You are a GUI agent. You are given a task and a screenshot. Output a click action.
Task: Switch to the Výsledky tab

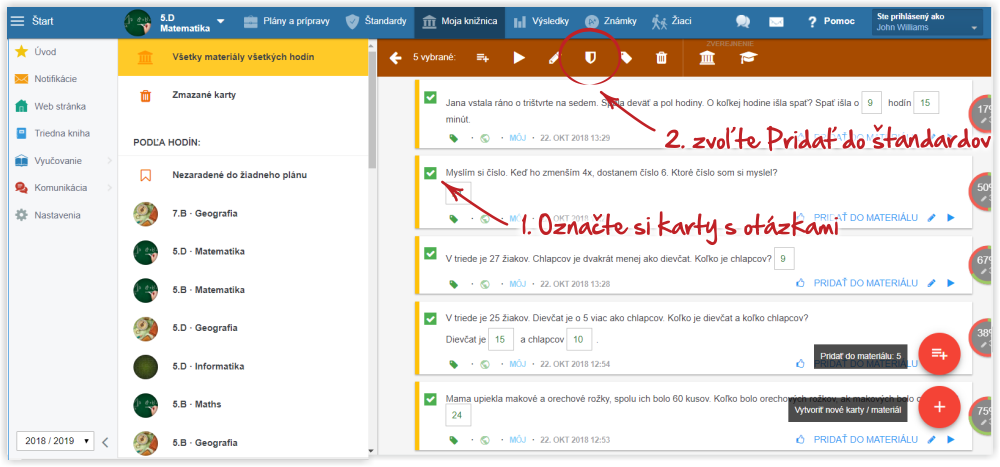(x=536, y=21)
